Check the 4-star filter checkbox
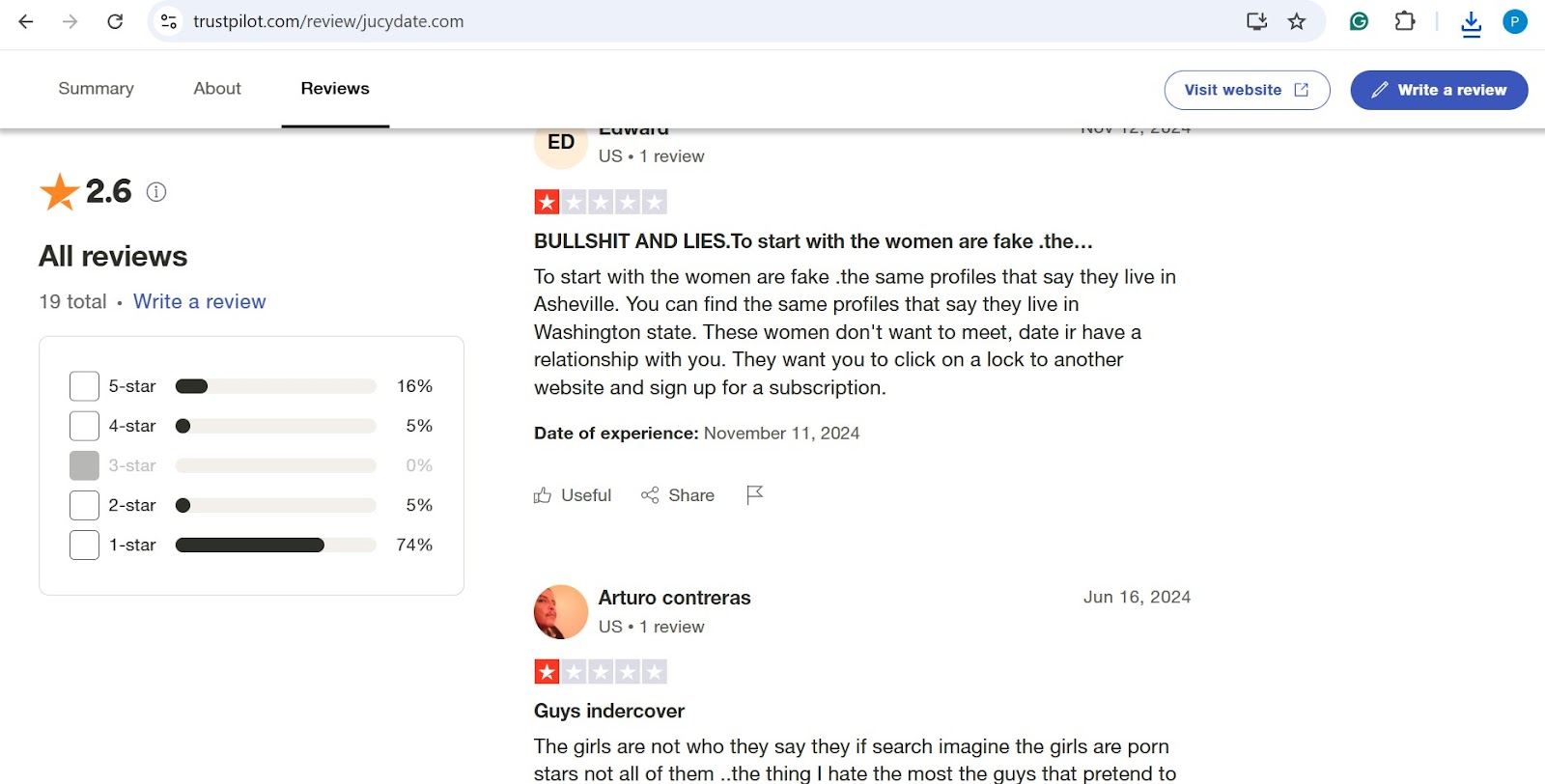 click(84, 426)
